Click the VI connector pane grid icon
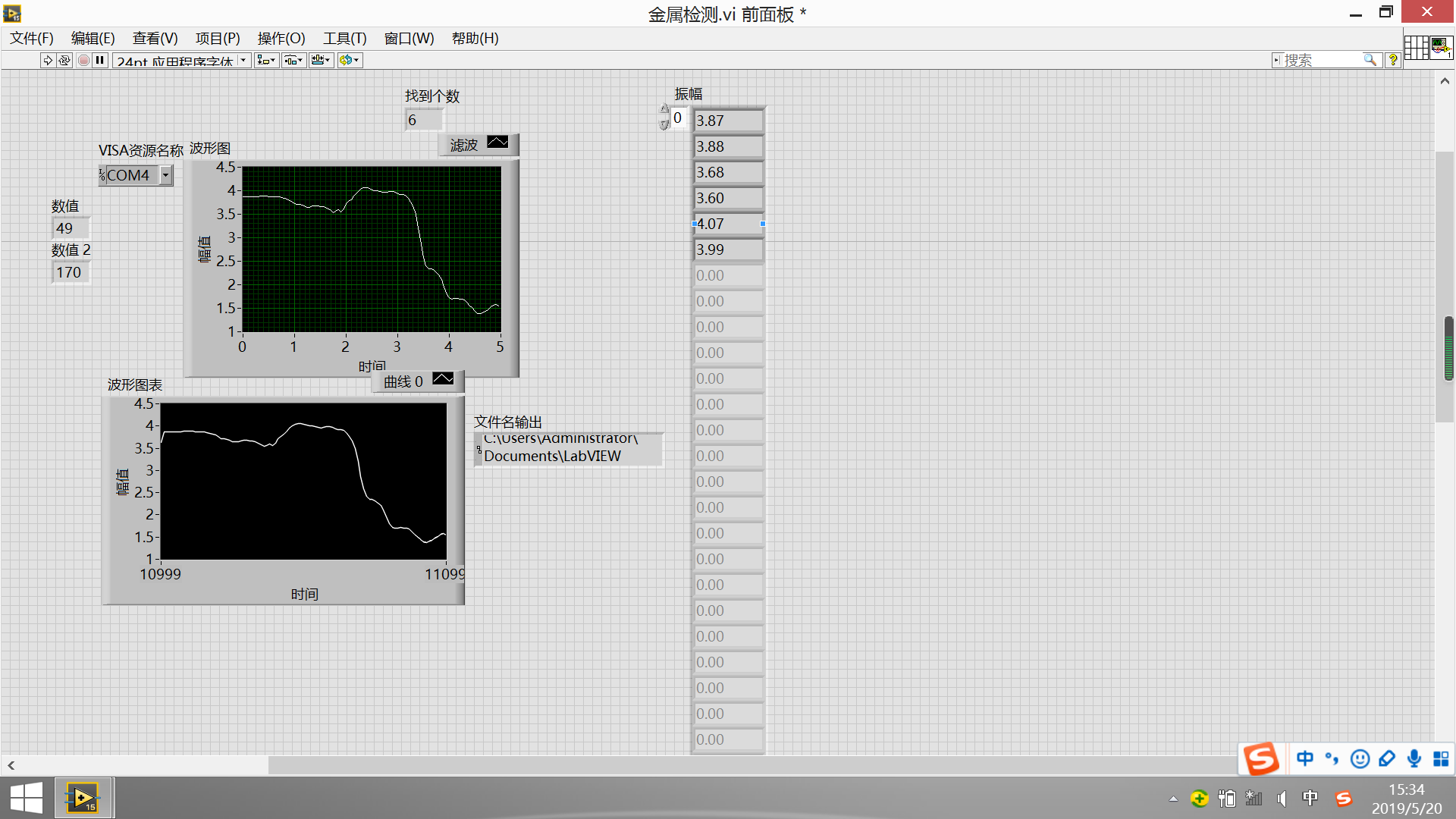 1416,47
